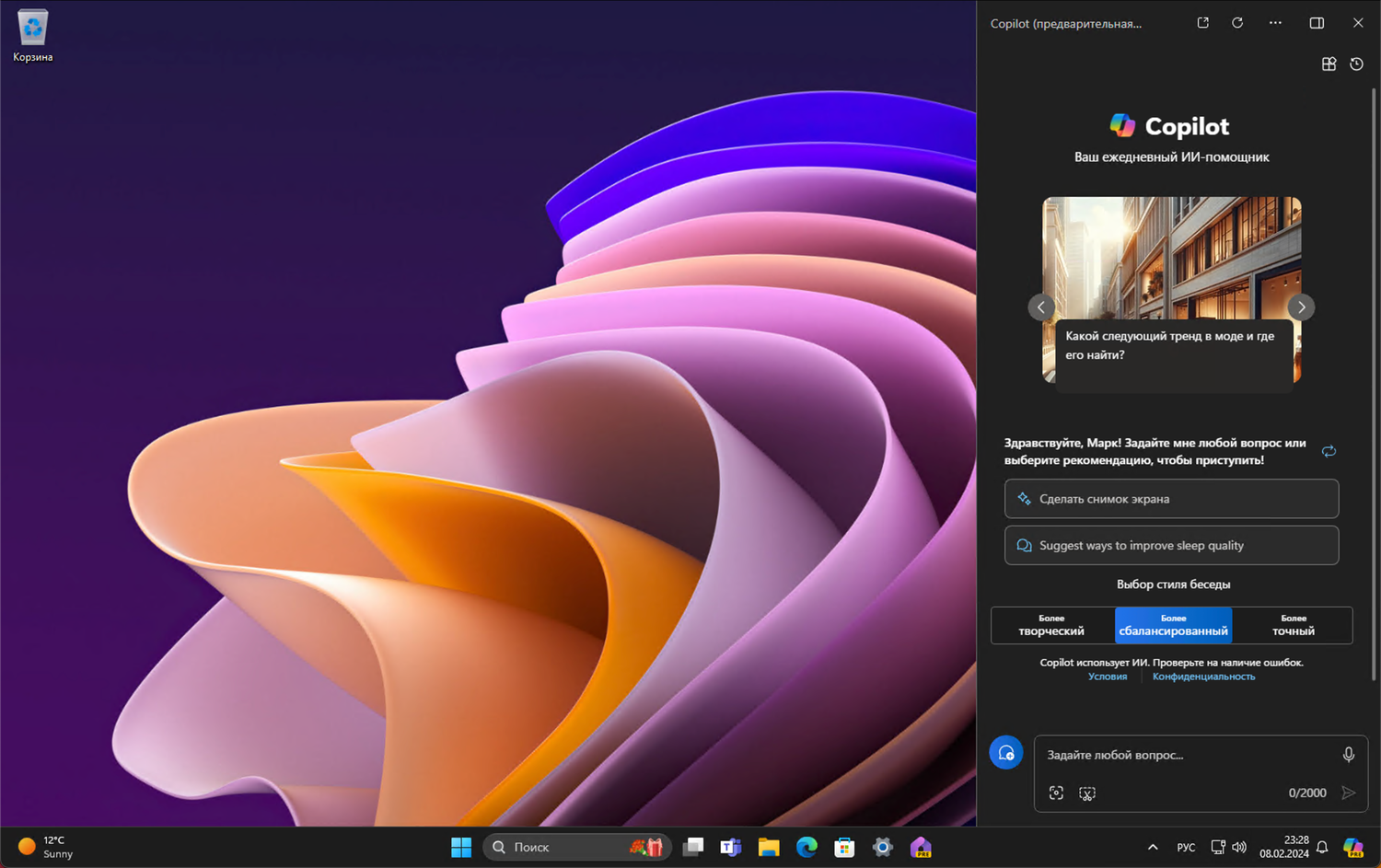Refresh the Copilot panel
Image resolution: width=1381 pixels, height=868 pixels.
point(1237,23)
